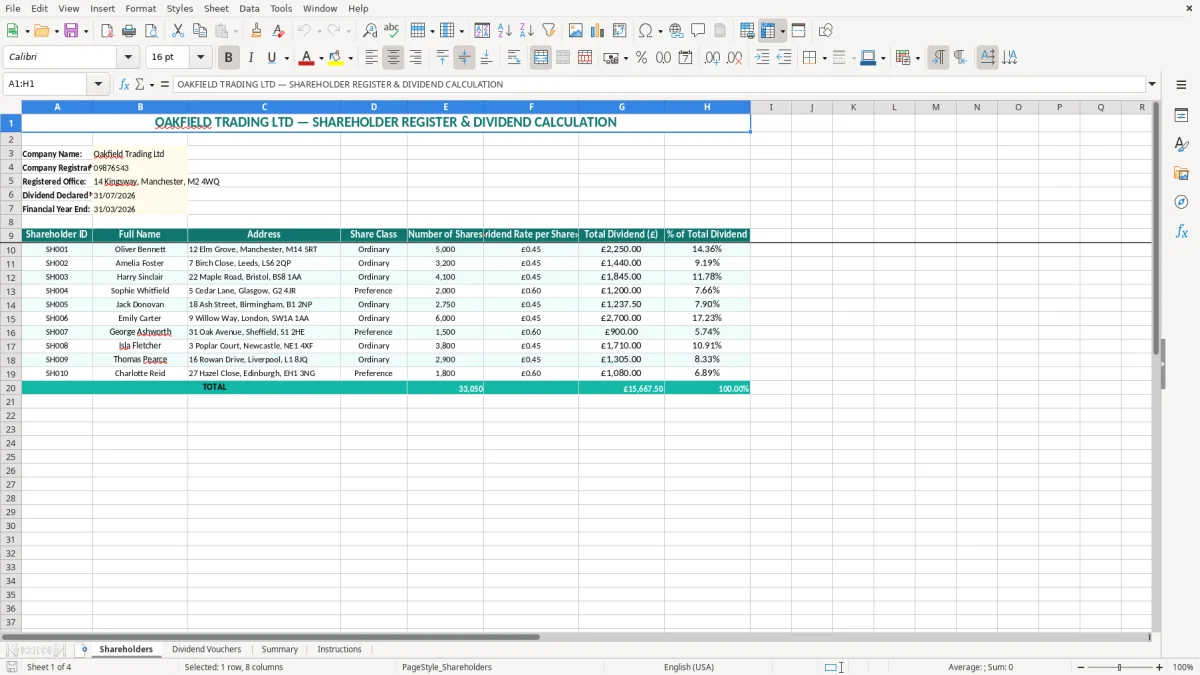
Task: Open underline style dropdown arrow
Action: click(286, 58)
